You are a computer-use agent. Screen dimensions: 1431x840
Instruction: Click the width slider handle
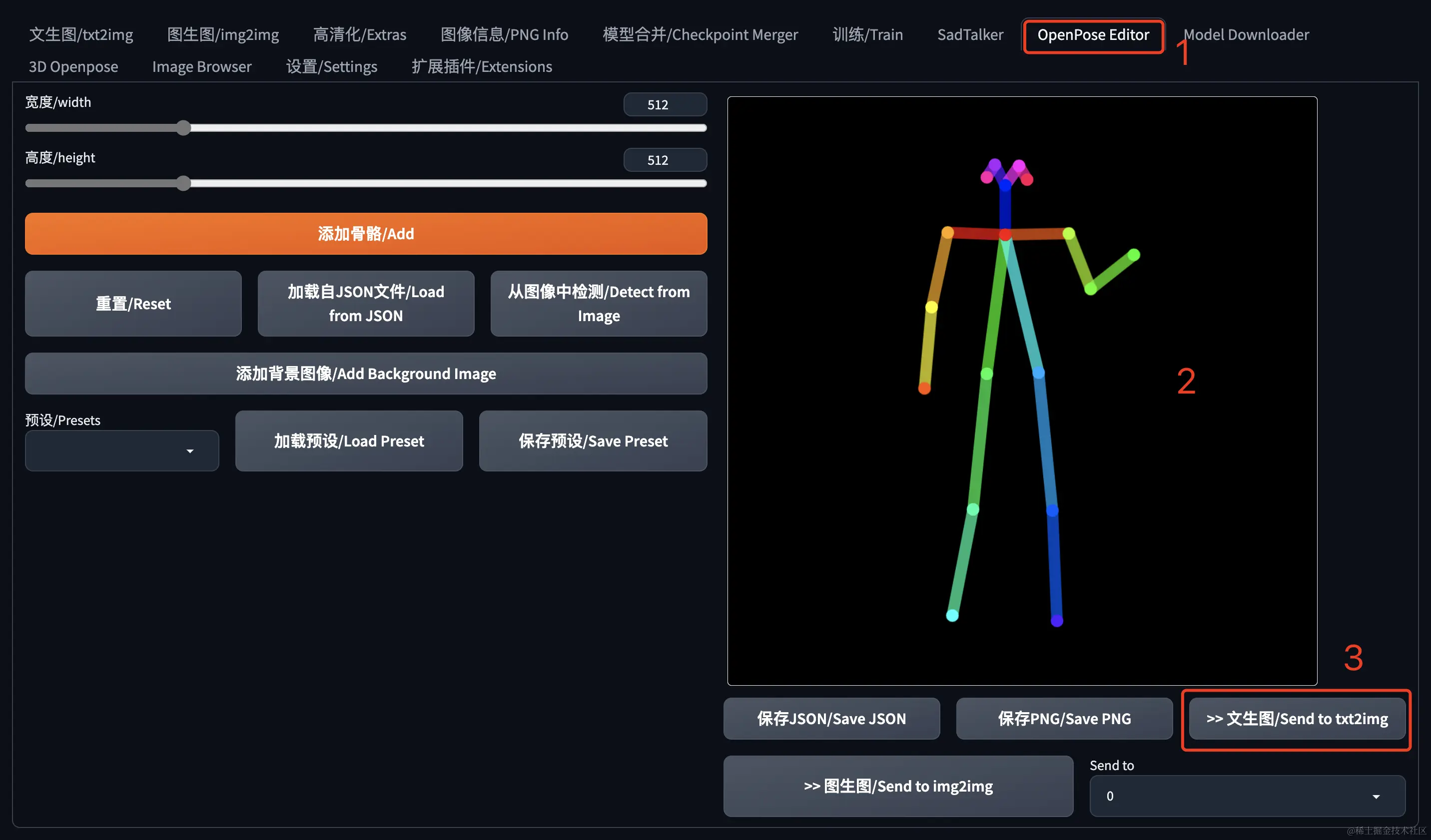tap(183, 128)
